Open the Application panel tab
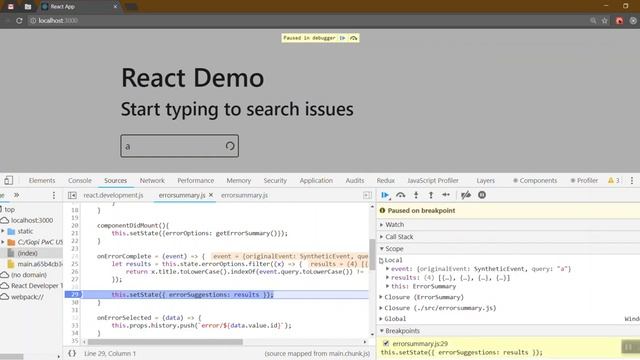 click(x=316, y=180)
